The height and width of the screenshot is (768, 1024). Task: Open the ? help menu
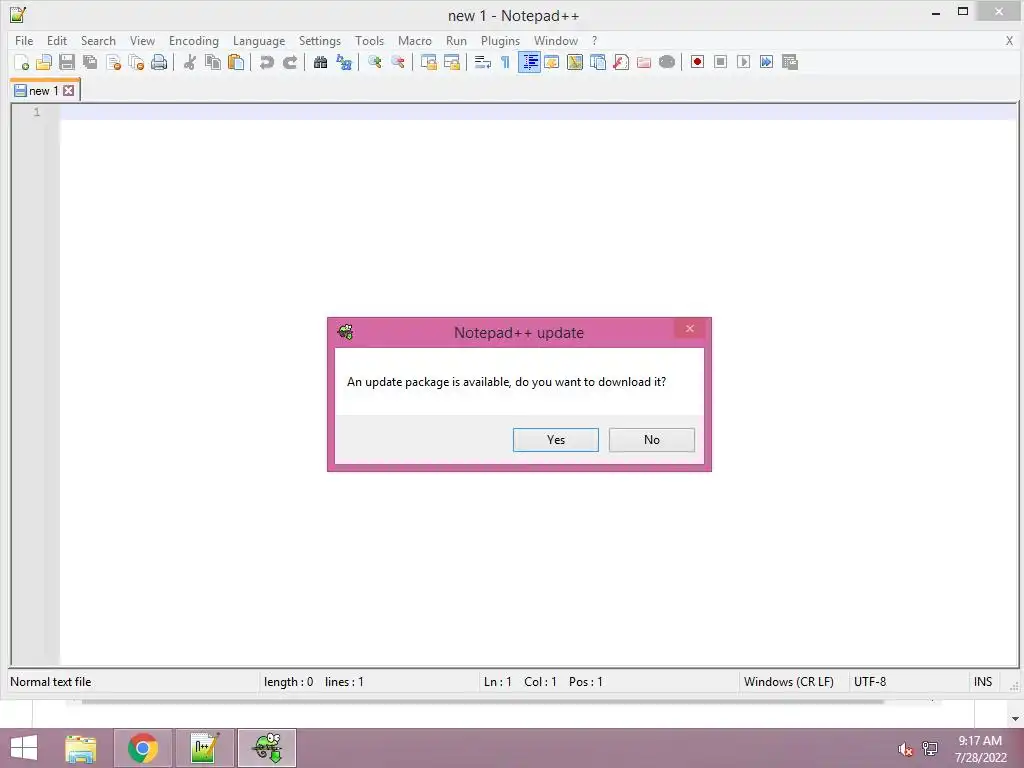[x=594, y=40]
